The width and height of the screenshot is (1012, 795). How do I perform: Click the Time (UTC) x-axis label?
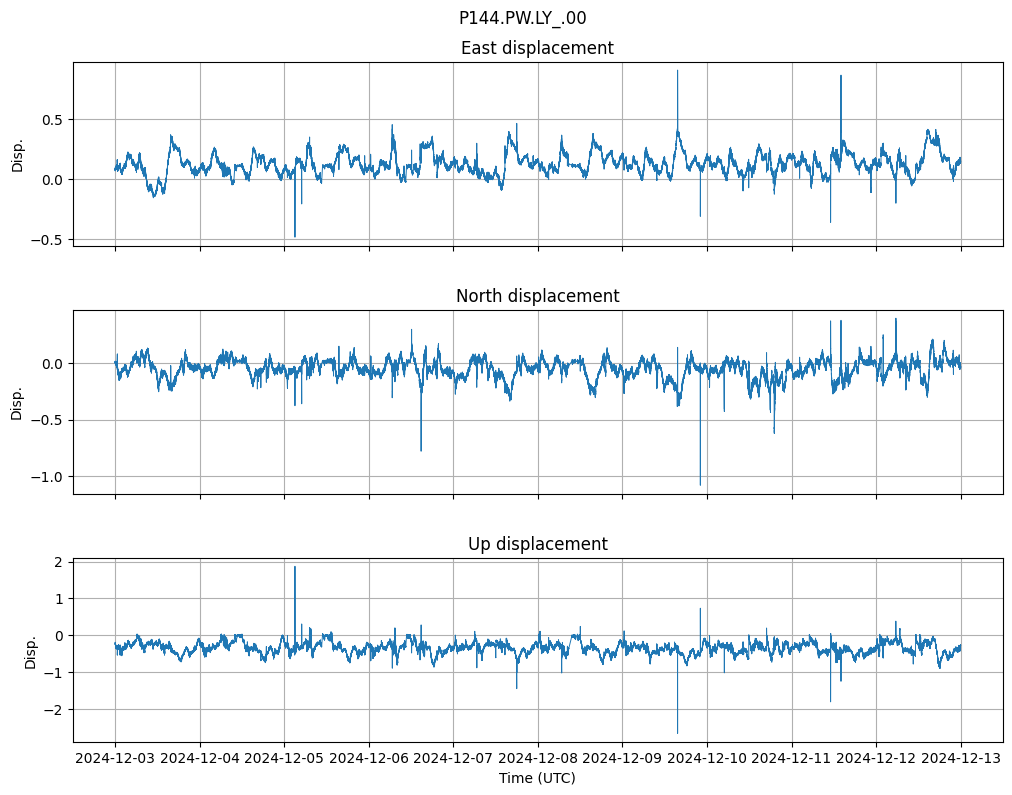pyautogui.click(x=537, y=778)
